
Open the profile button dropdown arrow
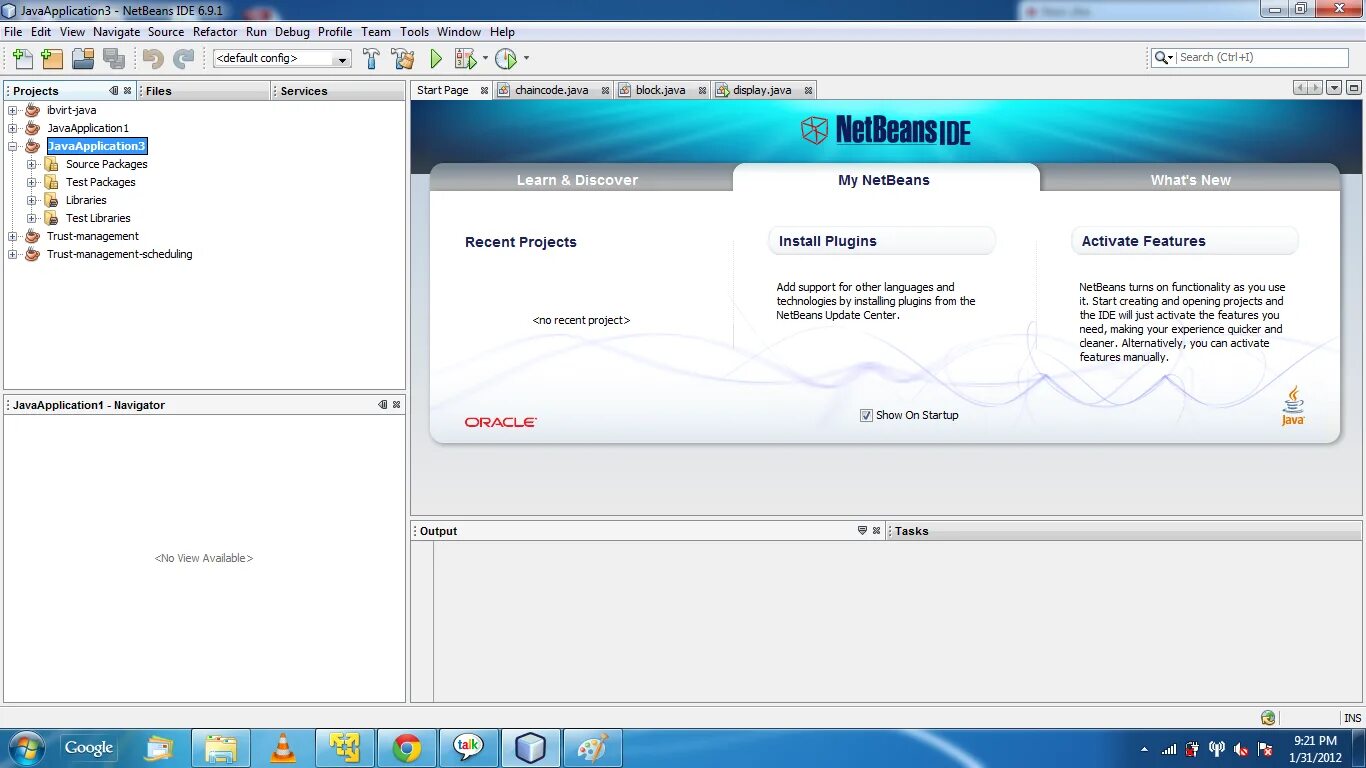526,58
